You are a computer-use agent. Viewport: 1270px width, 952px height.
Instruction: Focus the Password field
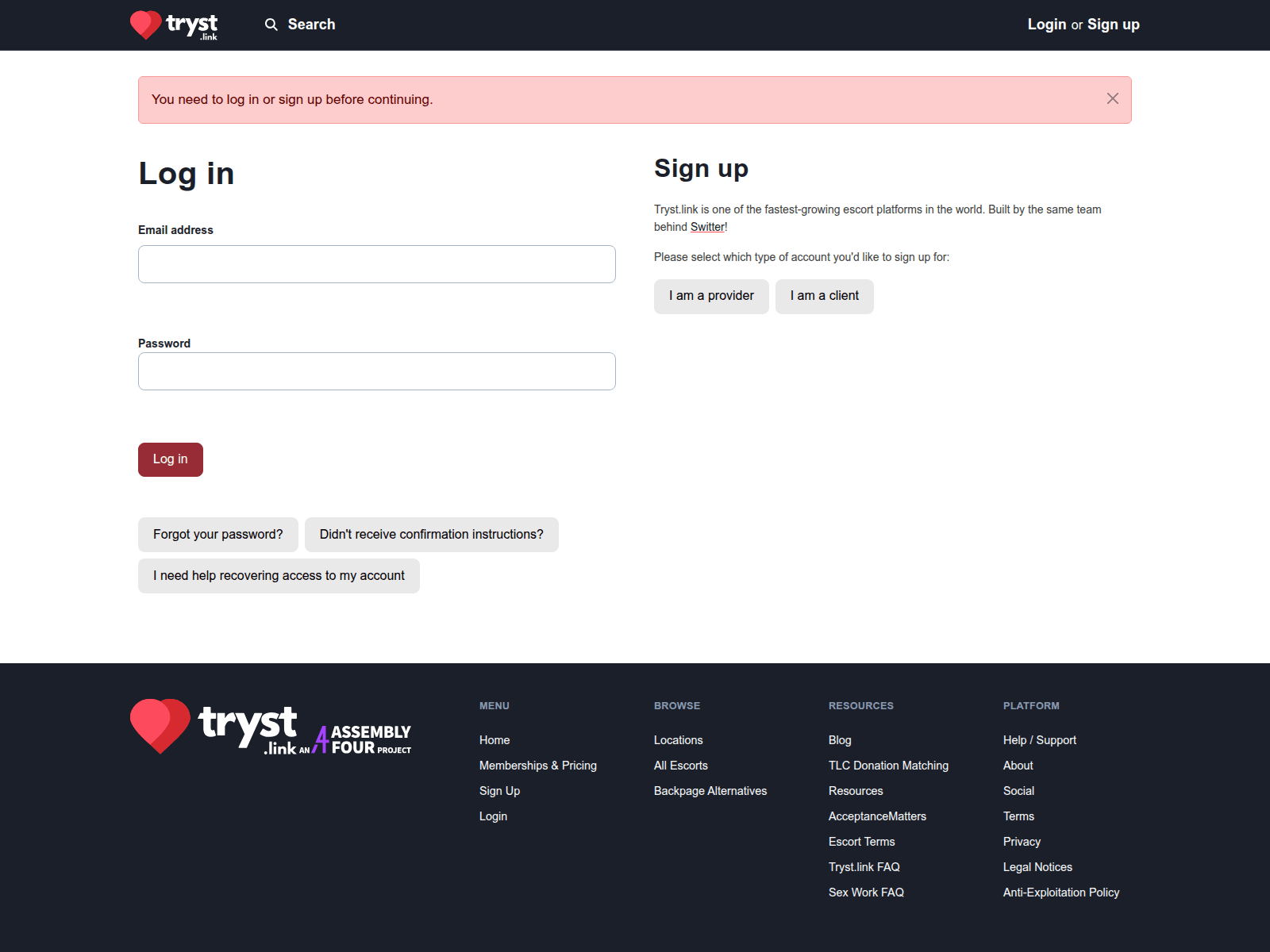click(377, 371)
